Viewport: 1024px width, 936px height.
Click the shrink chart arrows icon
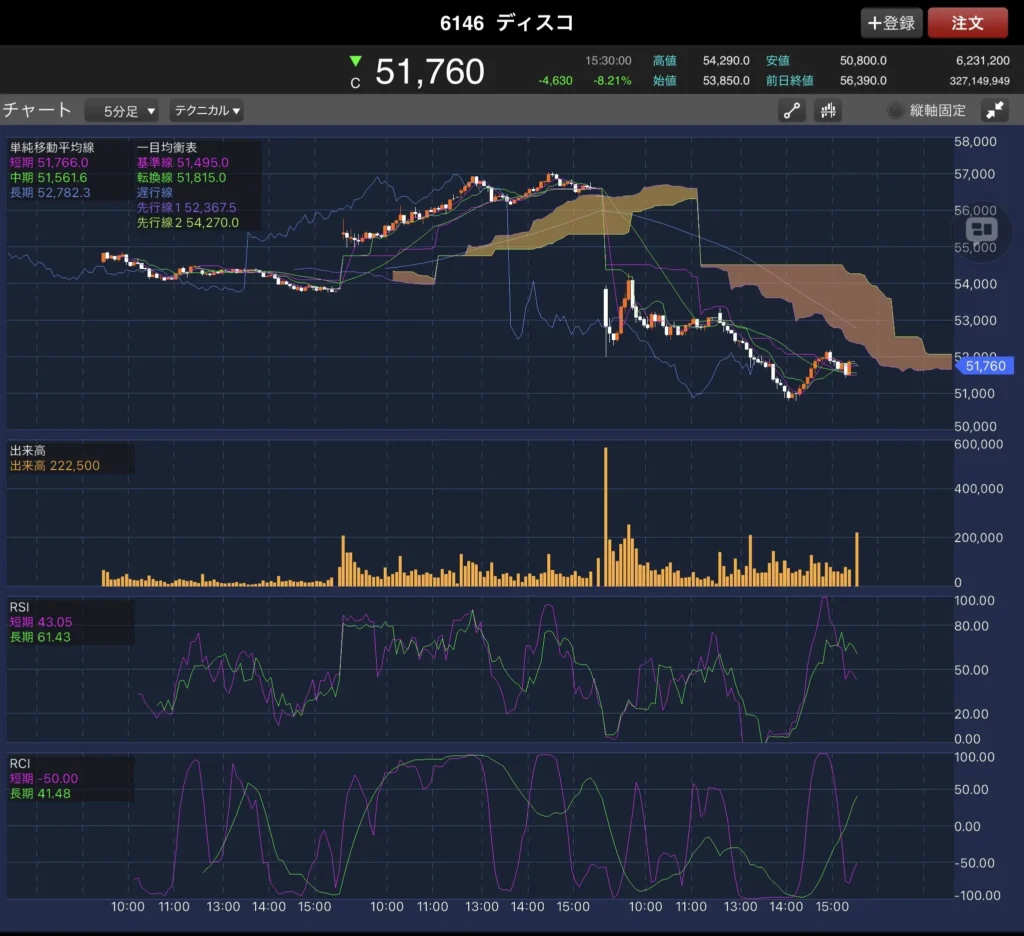[x=995, y=111]
